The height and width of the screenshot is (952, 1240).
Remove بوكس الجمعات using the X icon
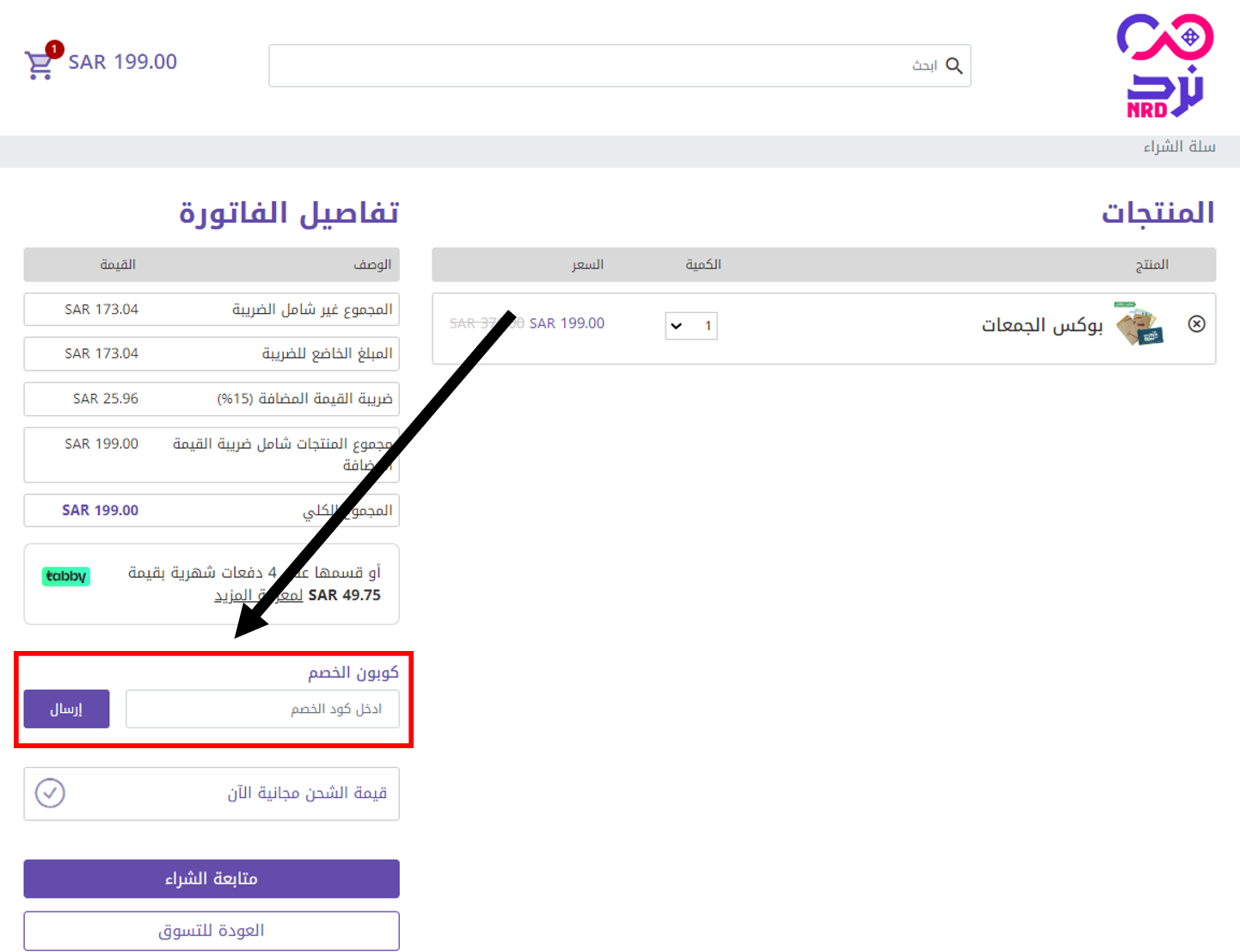click(1197, 324)
